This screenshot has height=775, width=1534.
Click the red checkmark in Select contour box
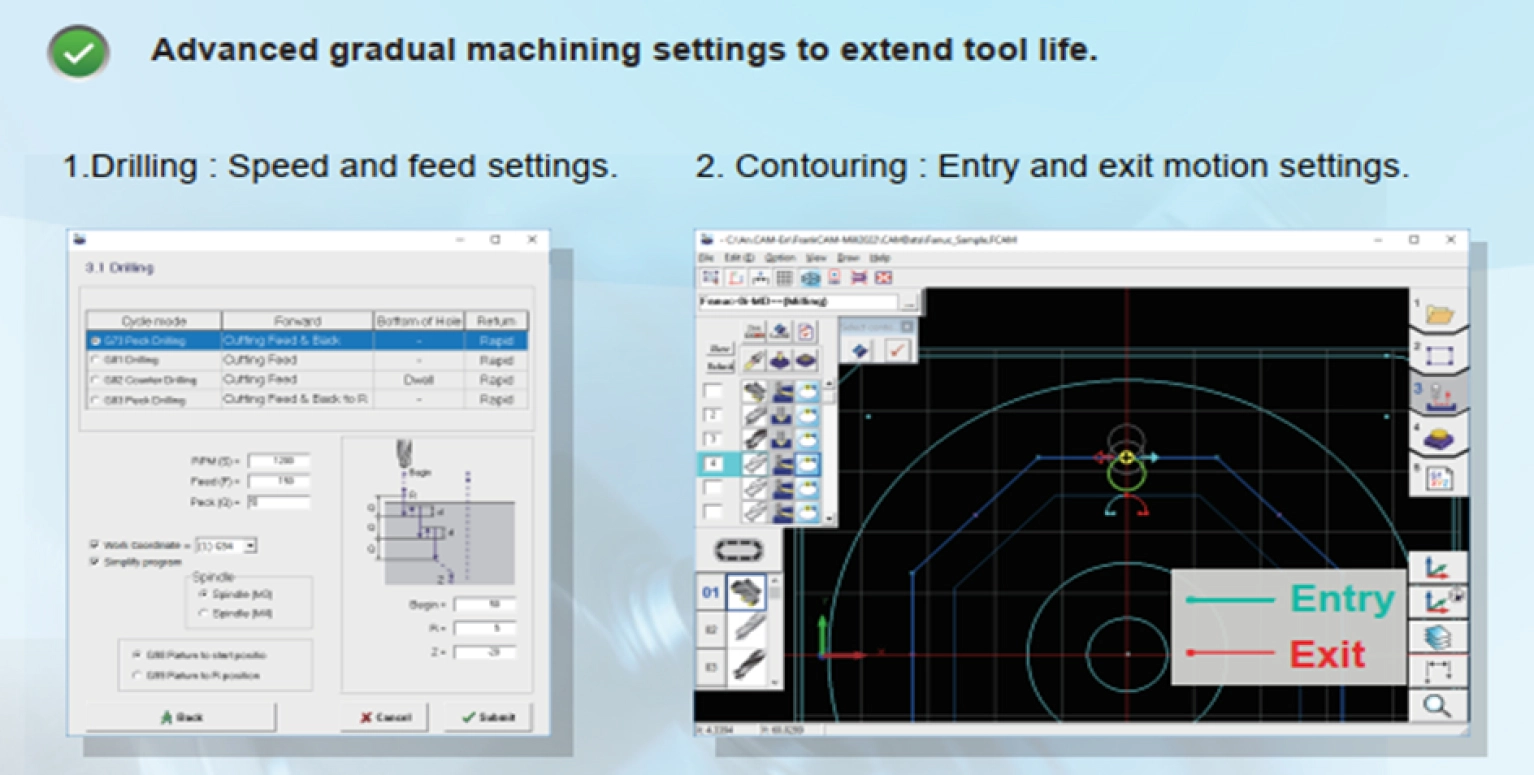(x=898, y=351)
